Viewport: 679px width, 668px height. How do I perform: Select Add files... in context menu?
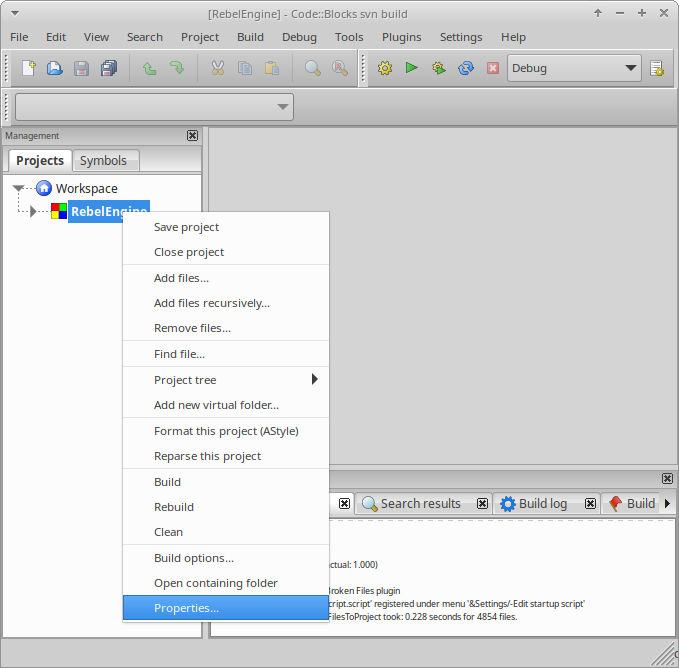[x=226, y=278]
